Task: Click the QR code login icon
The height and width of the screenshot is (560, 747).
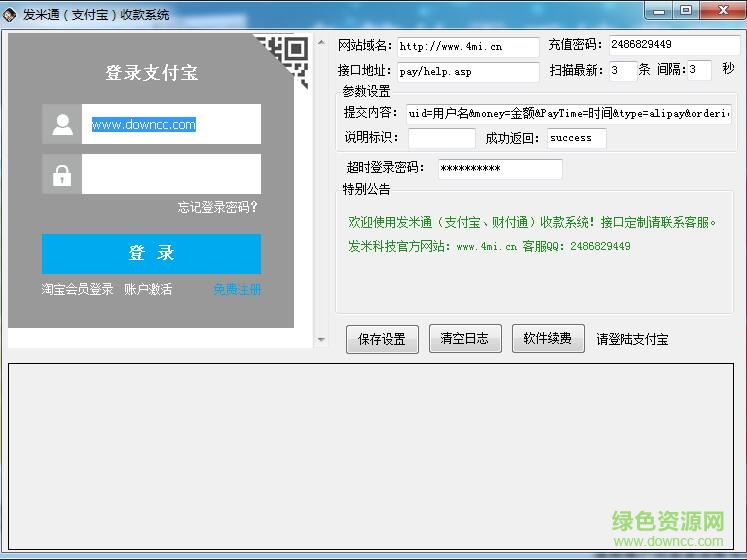Action: (x=284, y=50)
